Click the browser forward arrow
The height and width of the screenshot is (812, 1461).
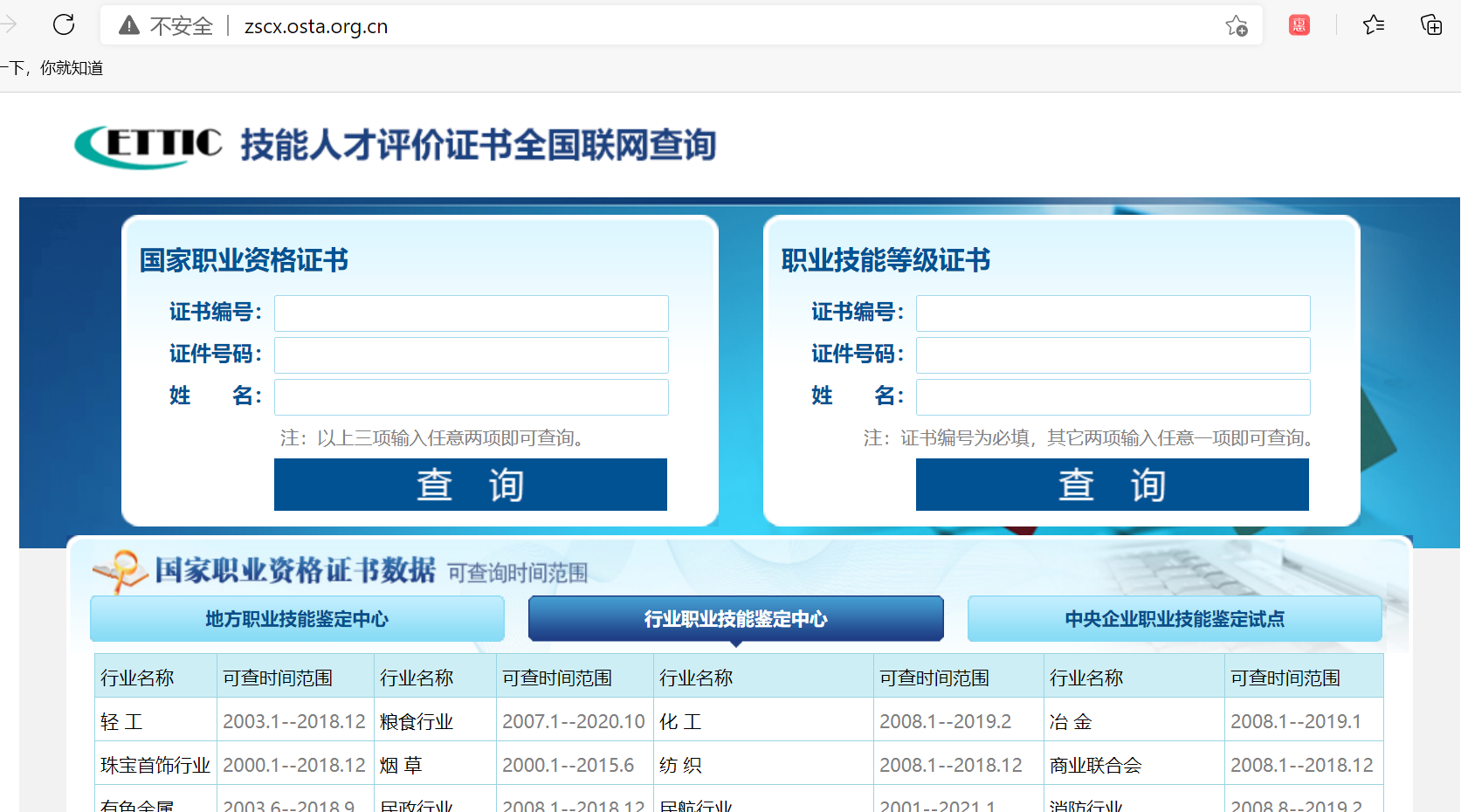tap(9, 24)
